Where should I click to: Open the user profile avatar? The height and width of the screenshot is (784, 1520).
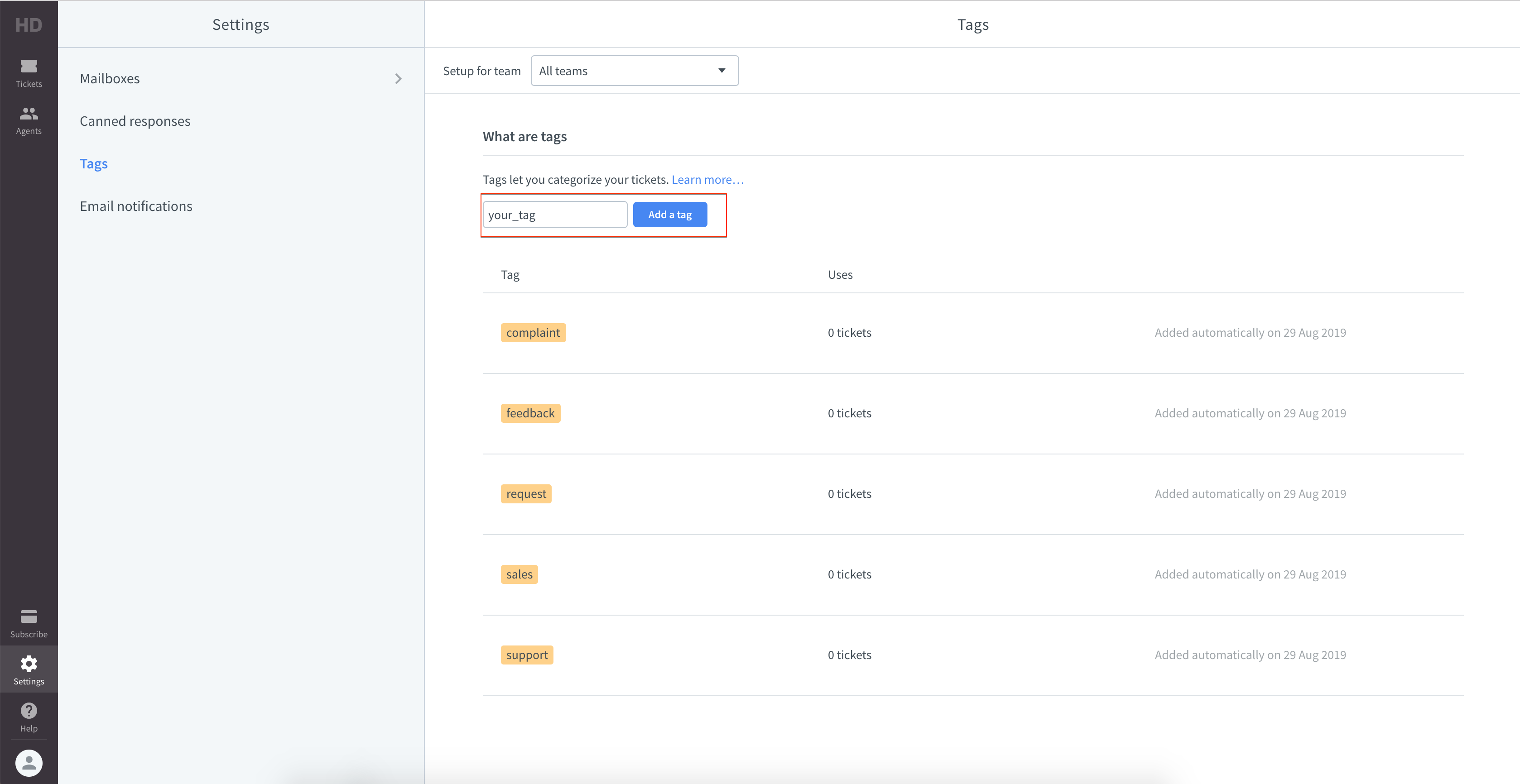[29, 763]
